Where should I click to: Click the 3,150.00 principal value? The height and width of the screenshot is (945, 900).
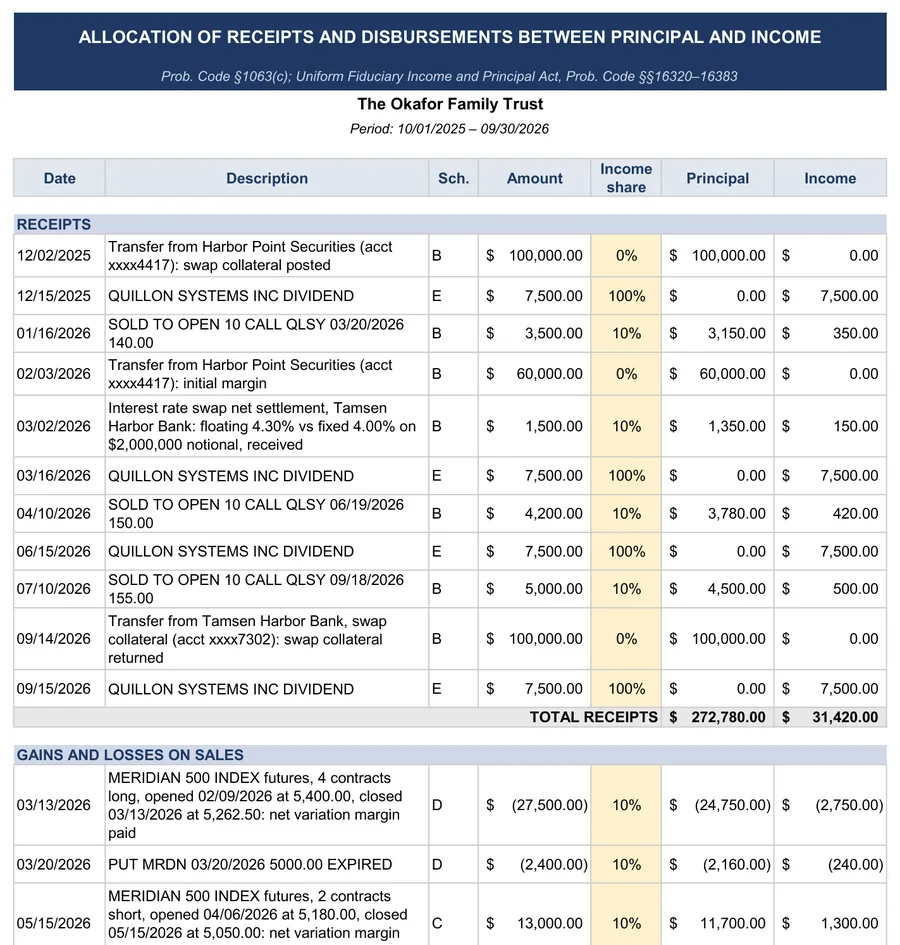point(737,333)
